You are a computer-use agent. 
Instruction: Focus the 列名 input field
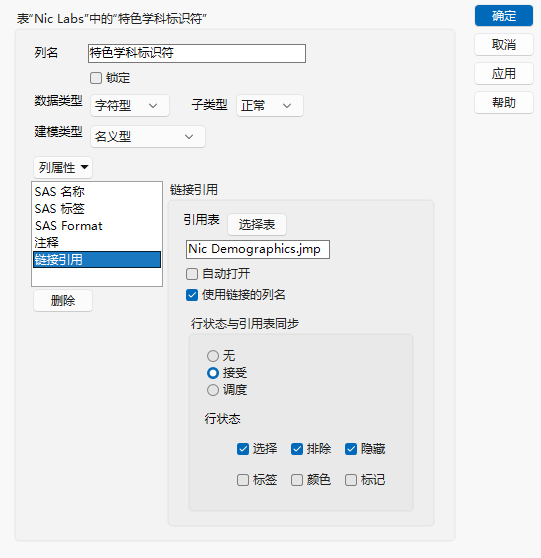(x=197, y=53)
